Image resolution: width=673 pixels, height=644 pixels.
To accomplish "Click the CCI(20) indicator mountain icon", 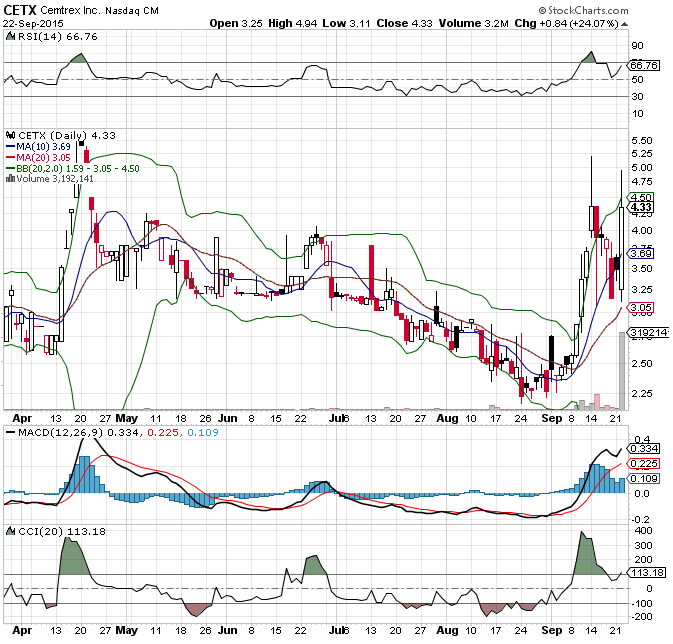I will pos(10,532).
